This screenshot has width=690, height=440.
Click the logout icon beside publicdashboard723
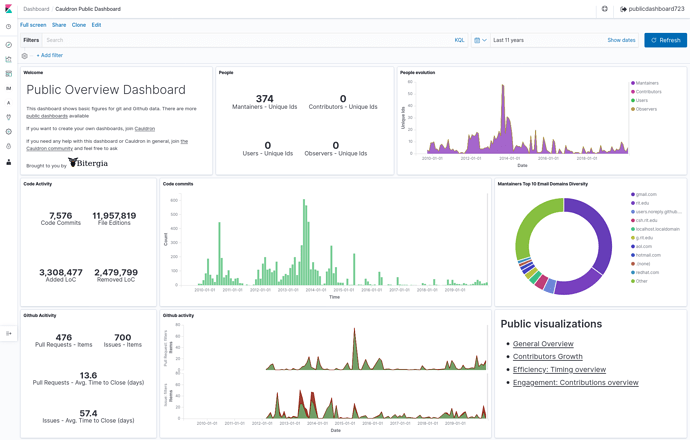click(623, 9)
